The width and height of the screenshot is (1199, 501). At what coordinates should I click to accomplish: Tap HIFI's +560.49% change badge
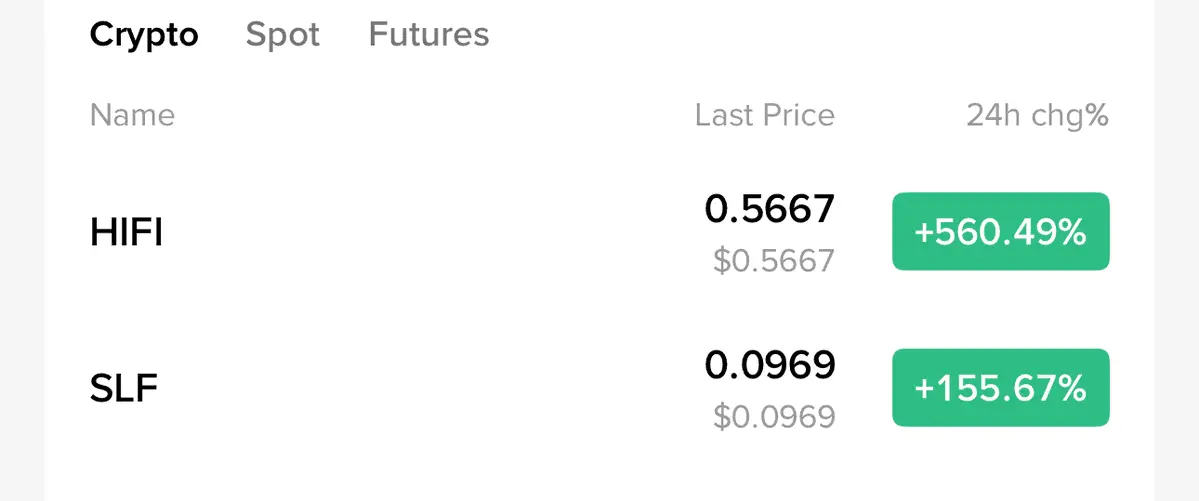[x=1000, y=232]
